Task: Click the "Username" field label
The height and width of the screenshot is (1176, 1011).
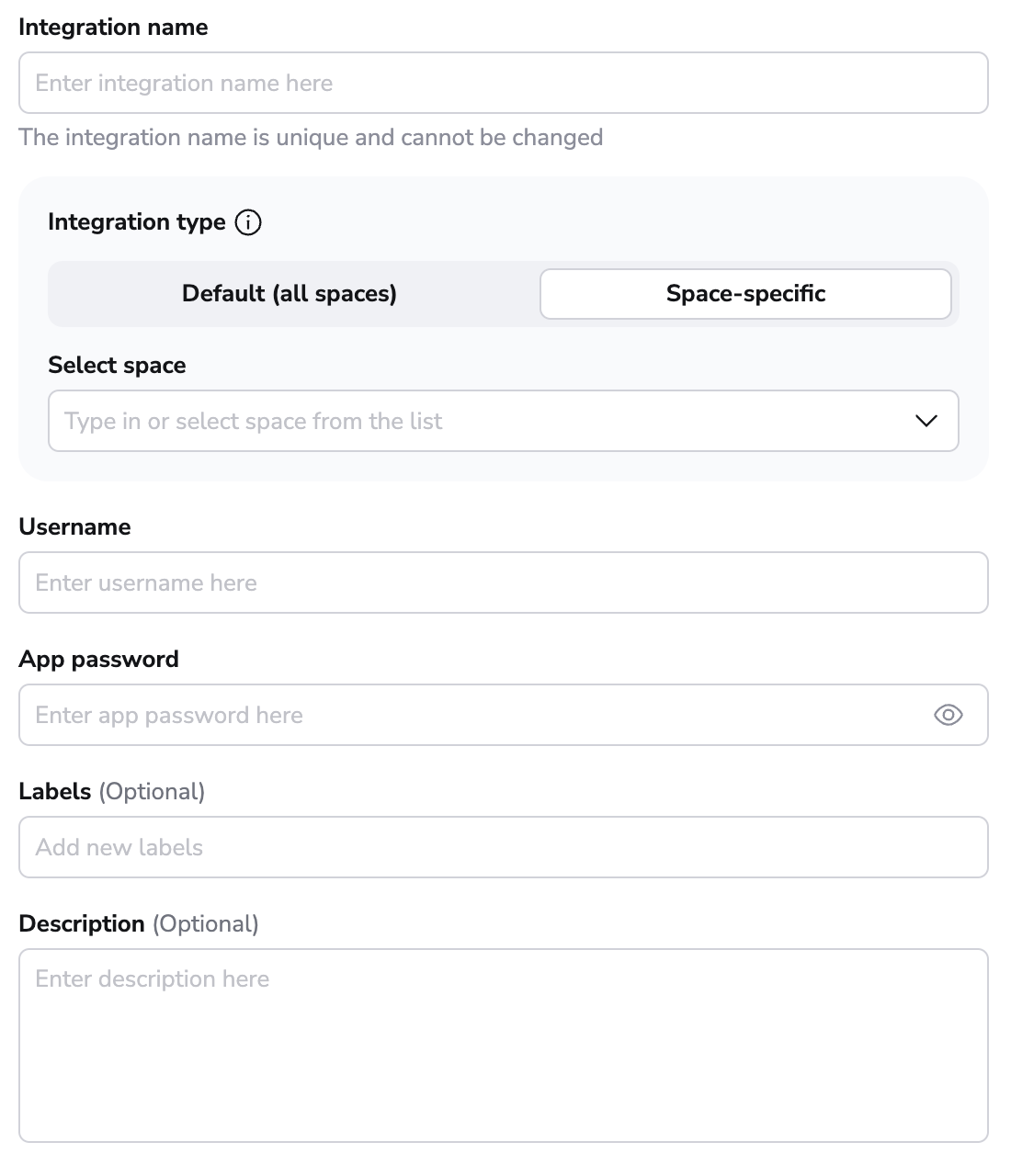Action: pos(74,527)
